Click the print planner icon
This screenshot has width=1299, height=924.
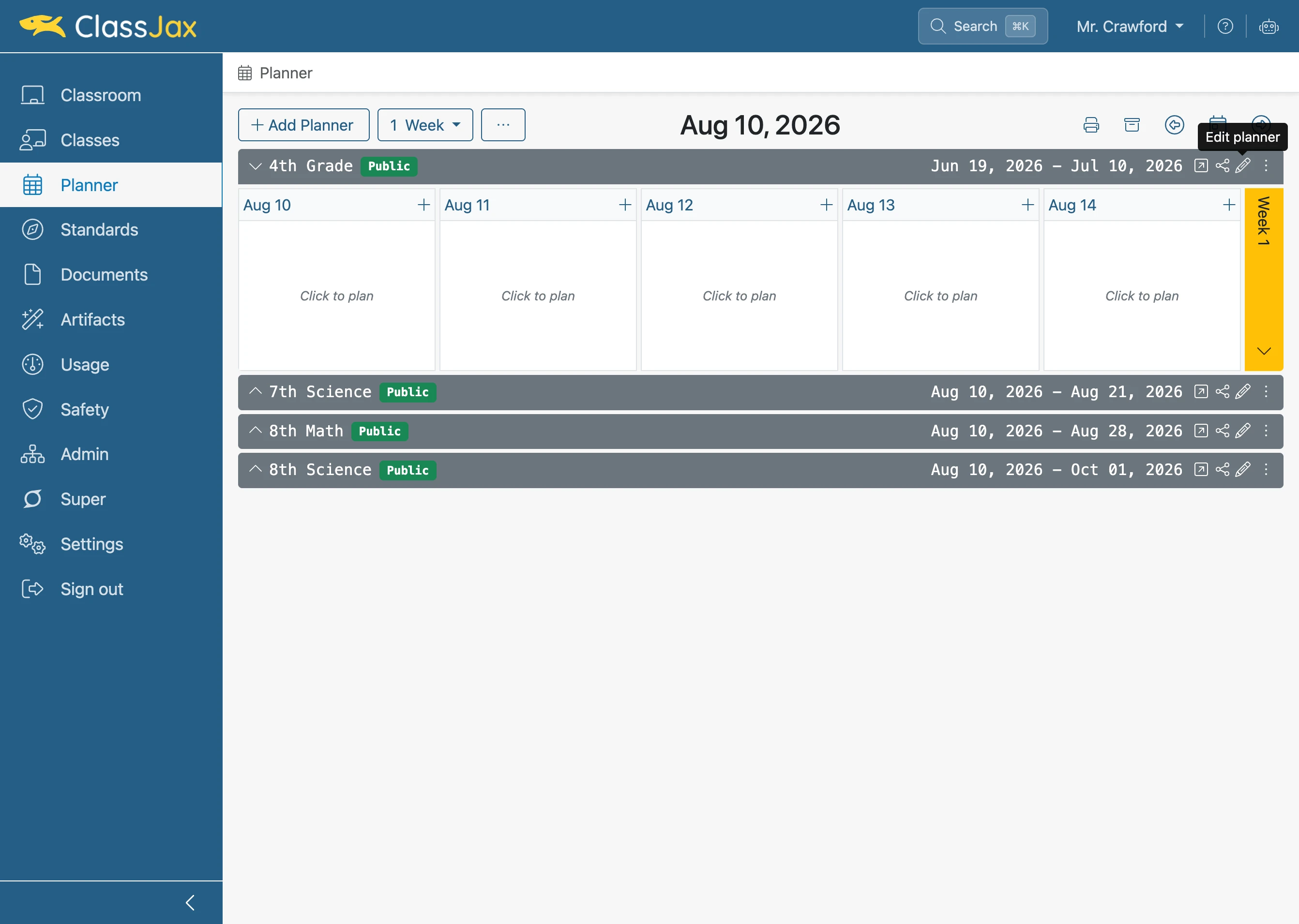coord(1091,125)
